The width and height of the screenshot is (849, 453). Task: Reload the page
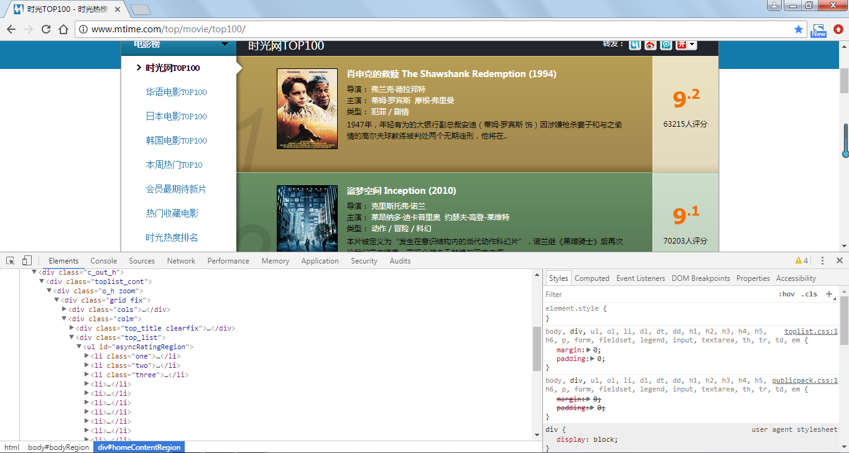point(46,29)
